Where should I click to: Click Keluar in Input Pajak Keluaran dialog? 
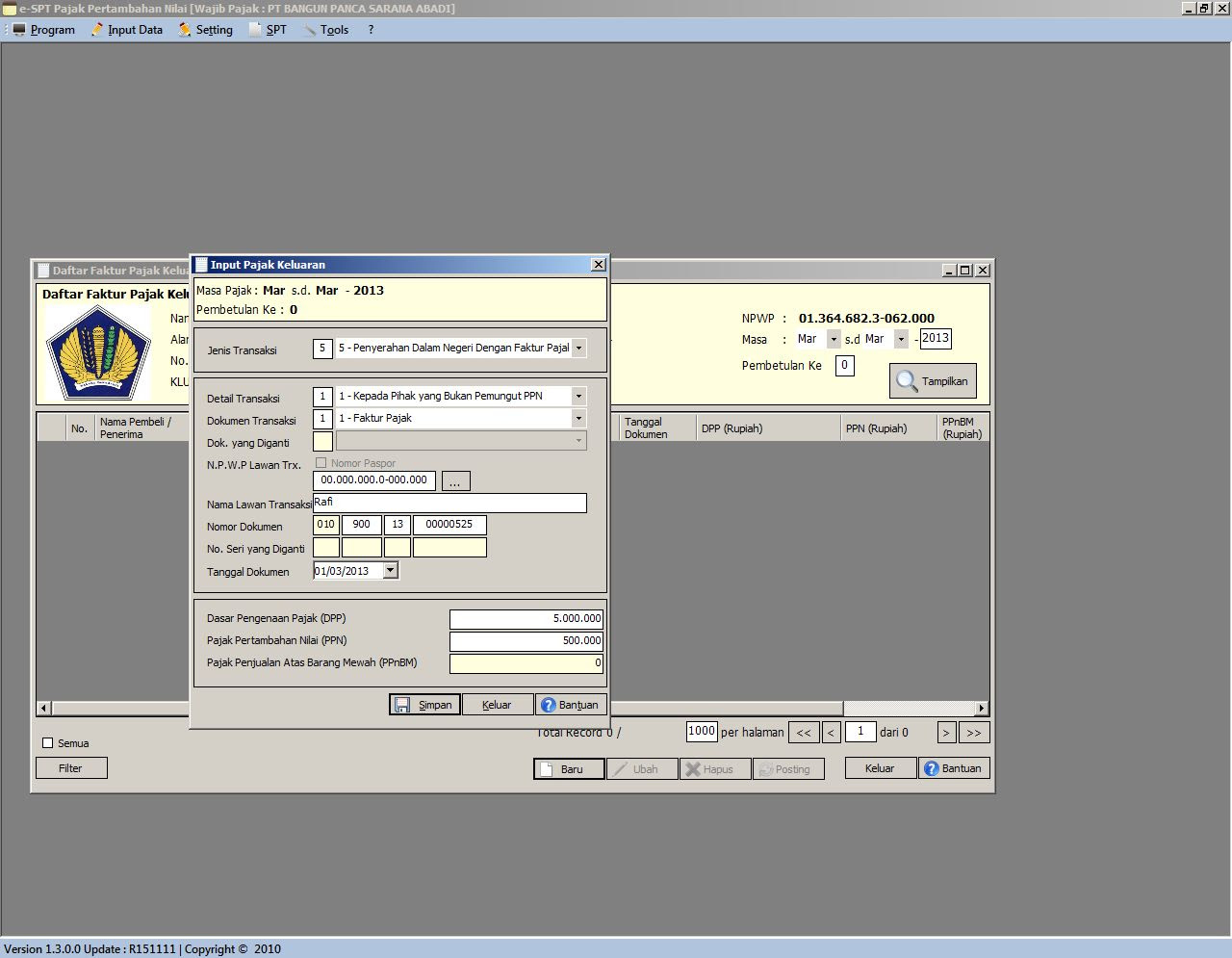pyautogui.click(x=498, y=705)
